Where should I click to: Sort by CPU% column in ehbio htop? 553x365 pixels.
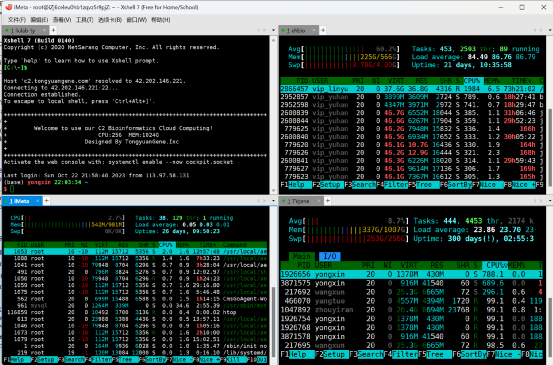click(x=472, y=81)
